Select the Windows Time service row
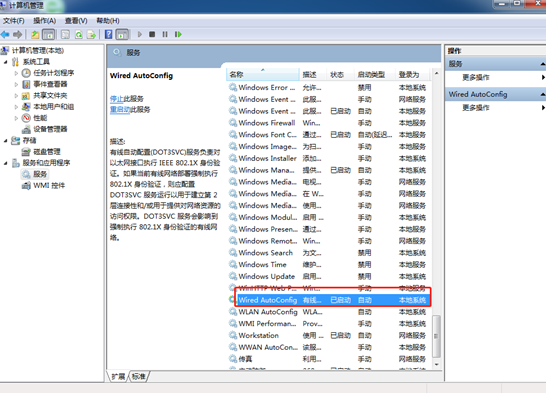The height and width of the screenshot is (393, 546). point(329,265)
